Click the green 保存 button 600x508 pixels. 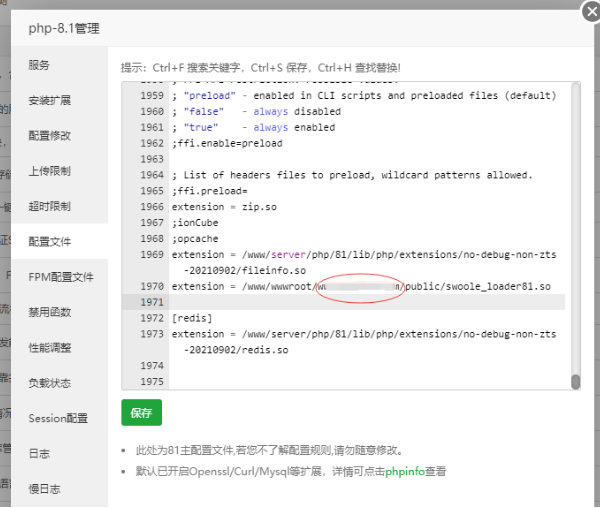point(141,412)
